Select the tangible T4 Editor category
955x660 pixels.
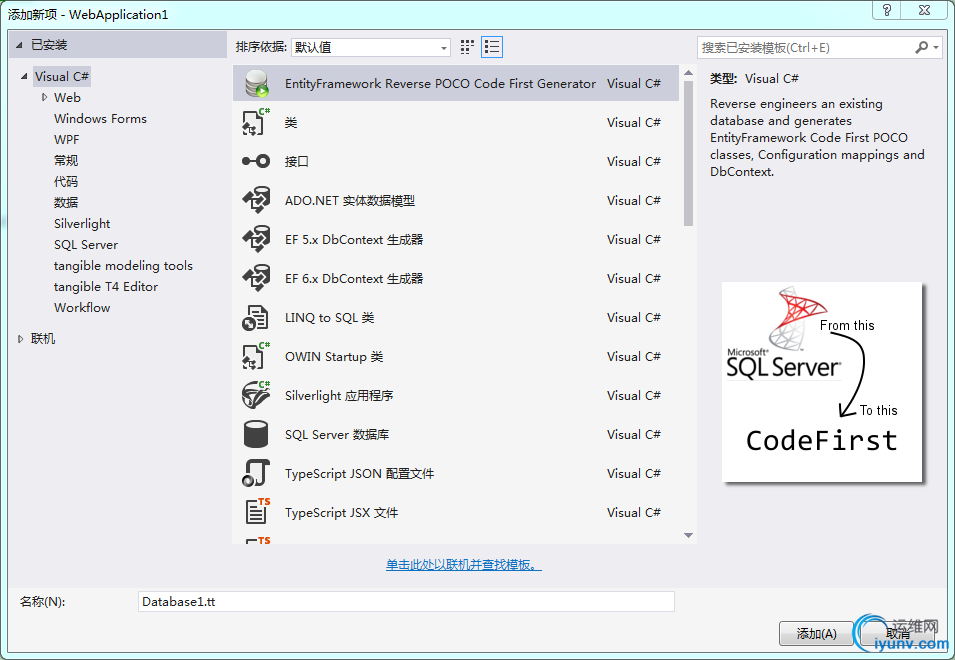point(106,287)
